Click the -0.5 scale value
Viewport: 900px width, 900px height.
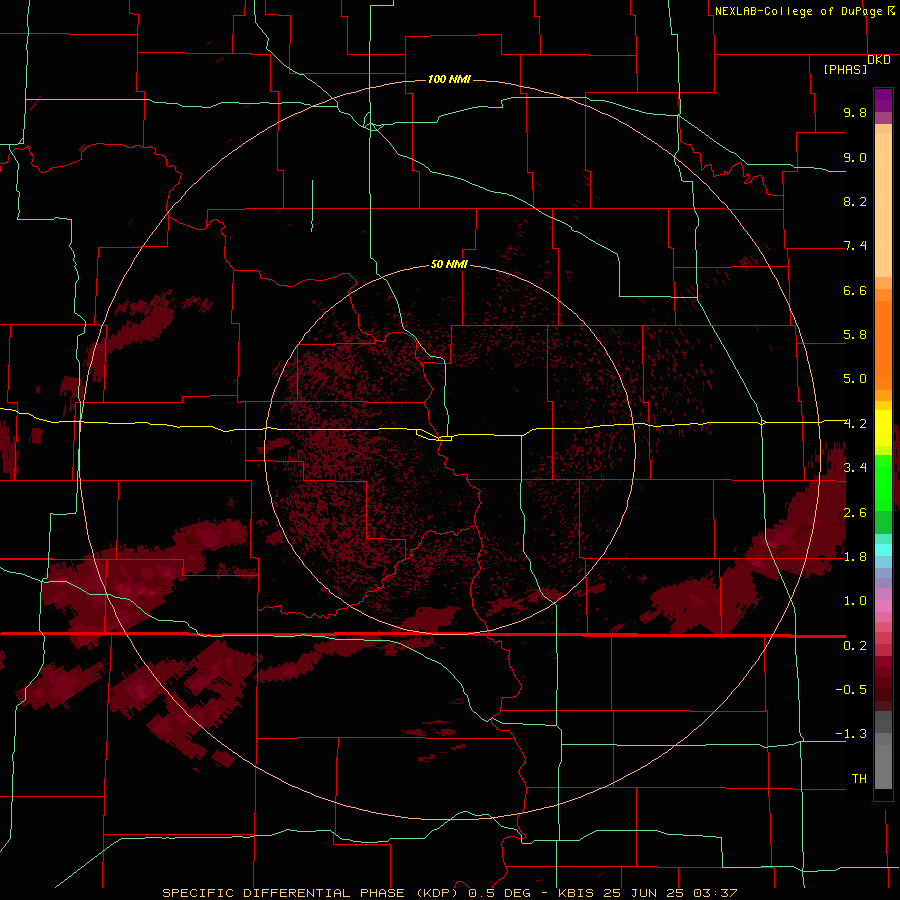click(x=851, y=690)
